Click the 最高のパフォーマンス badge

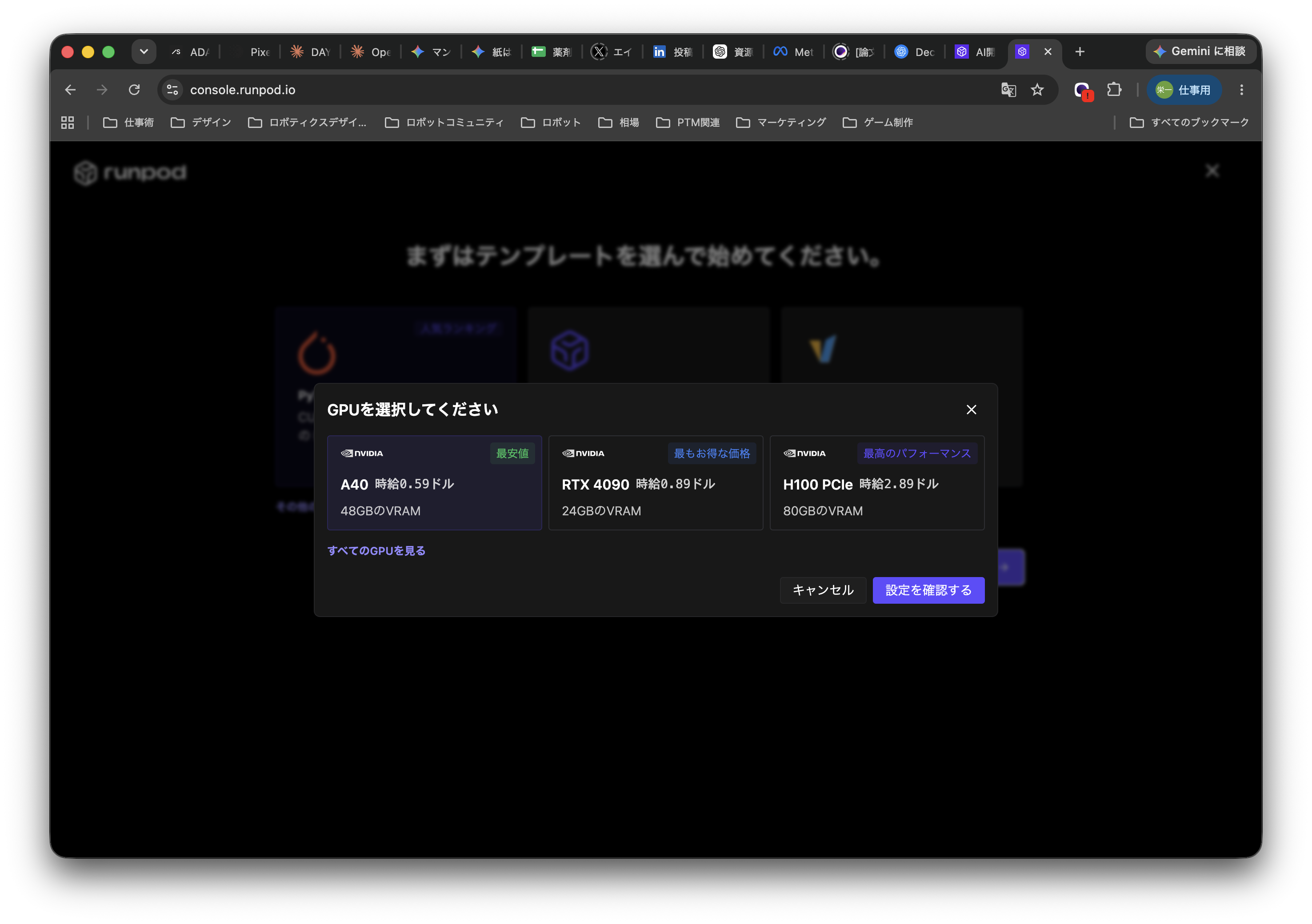point(917,454)
